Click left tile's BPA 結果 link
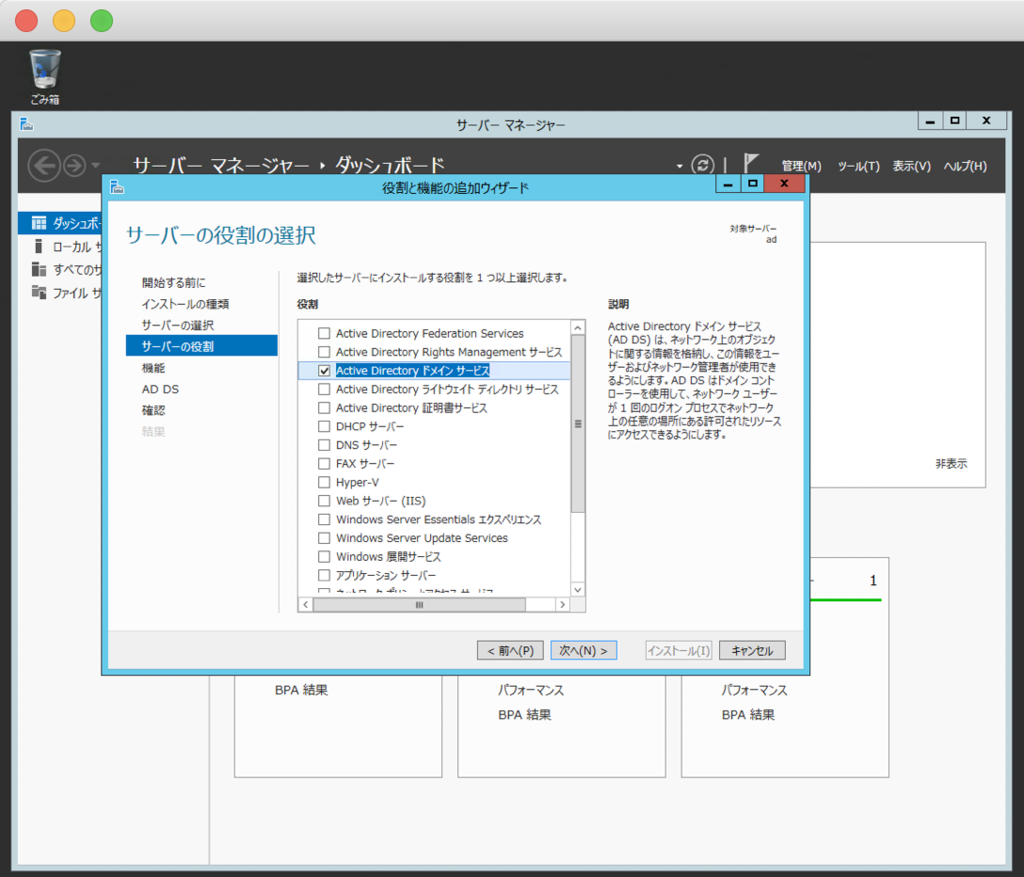The image size is (1024, 877). pos(301,690)
